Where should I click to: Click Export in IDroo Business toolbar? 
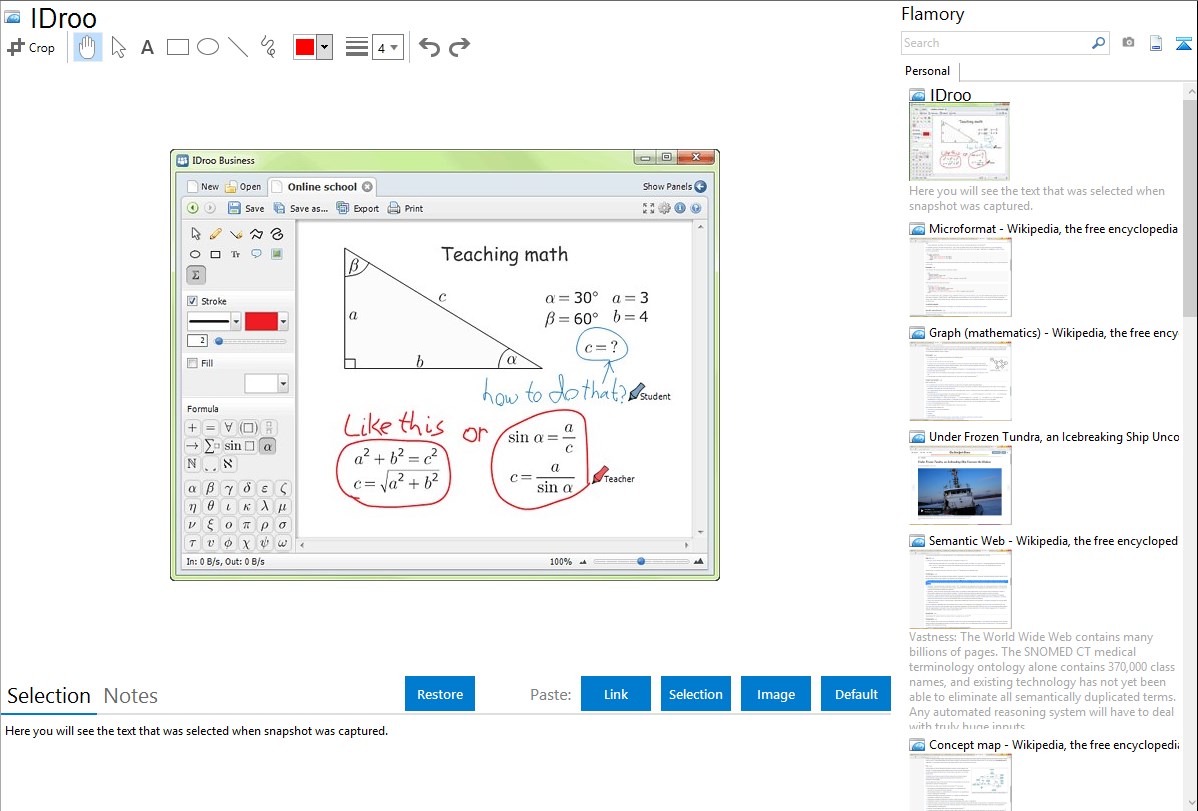pos(358,208)
